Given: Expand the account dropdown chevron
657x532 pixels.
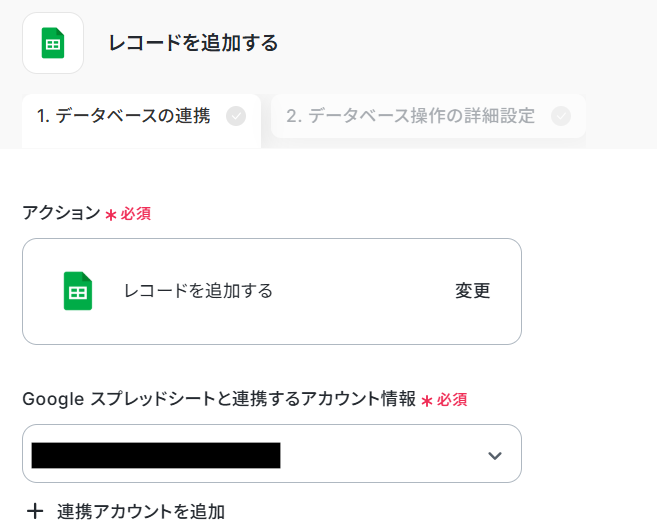Looking at the screenshot, I should (495, 455).
